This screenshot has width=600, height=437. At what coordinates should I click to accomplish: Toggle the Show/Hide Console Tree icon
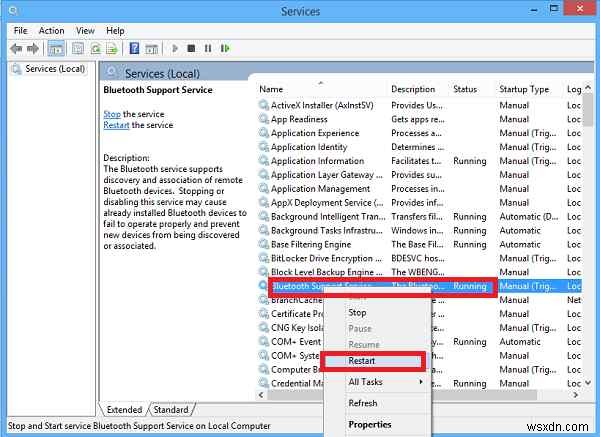click(x=56, y=49)
